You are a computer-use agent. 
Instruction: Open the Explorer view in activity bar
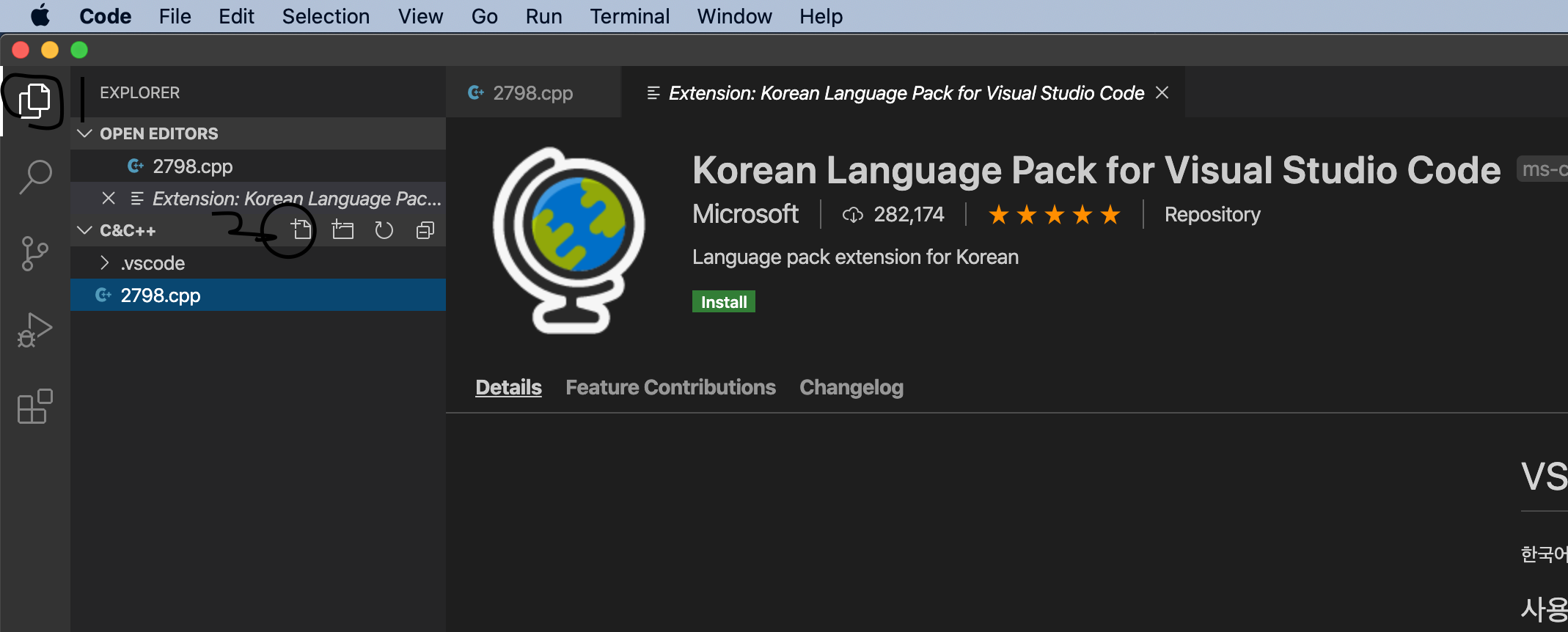tap(34, 101)
